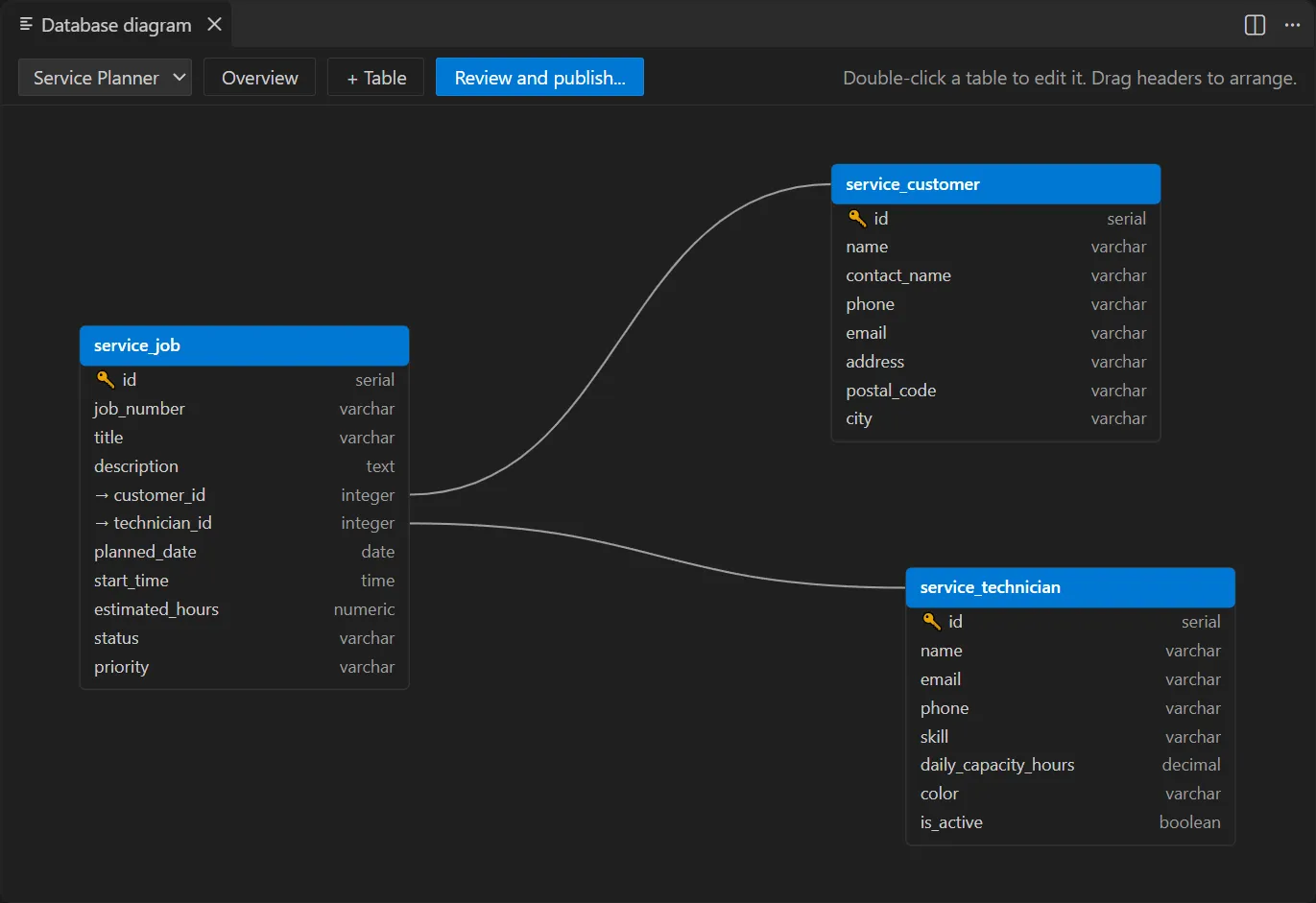Click the key icon in service_customer table
The height and width of the screenshot is (903, 1316).
tap(857, 219)
